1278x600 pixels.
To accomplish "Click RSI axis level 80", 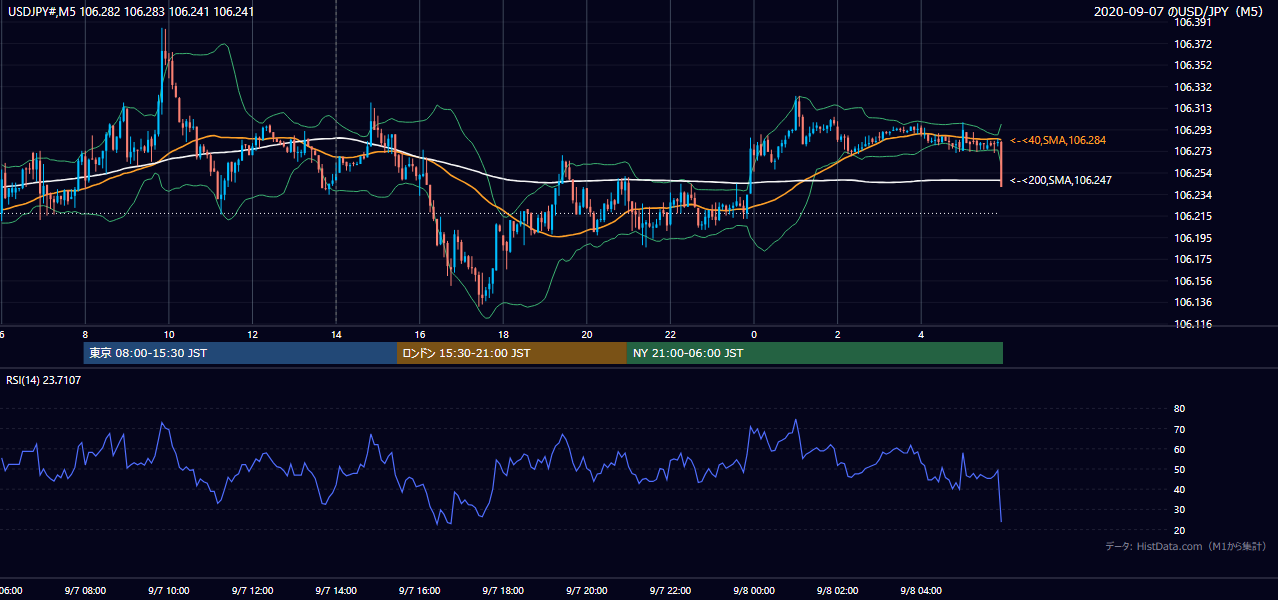I will [x=1179, y=409].
